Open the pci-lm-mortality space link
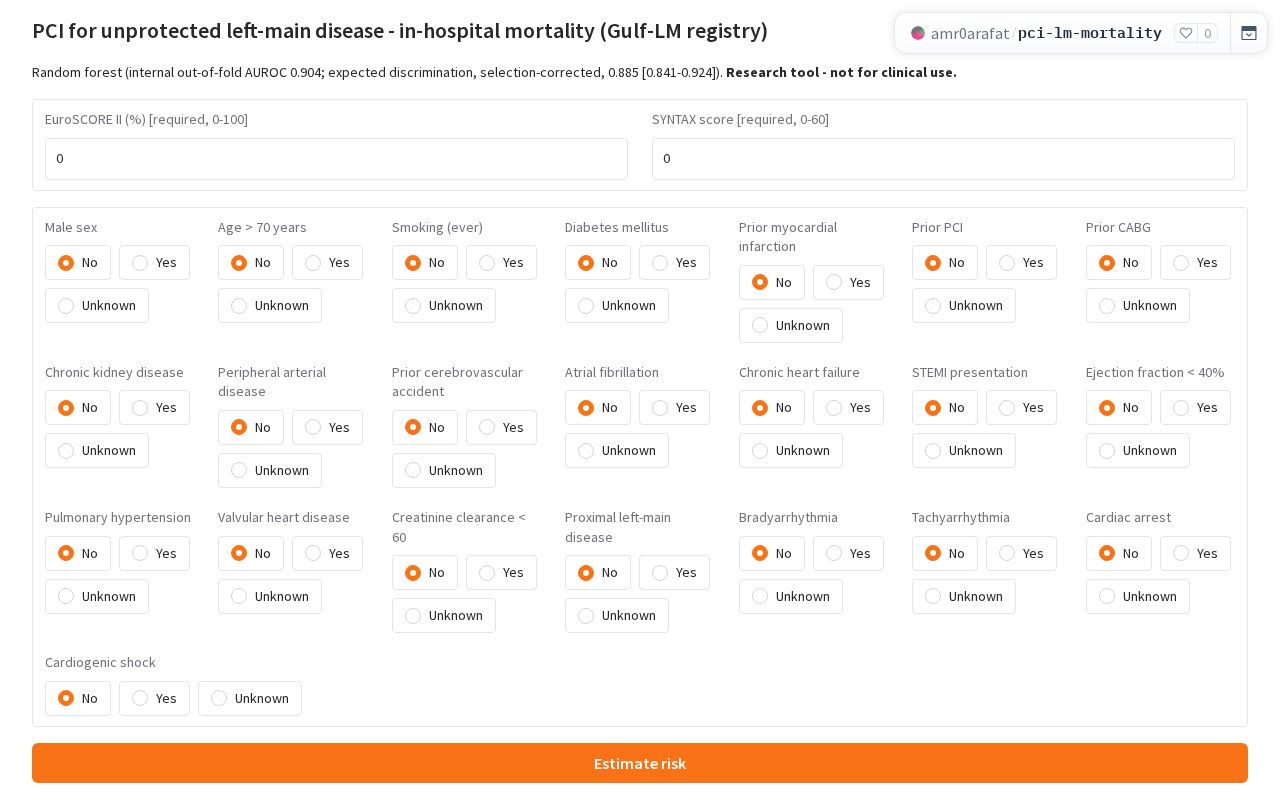The height and width of the screenshot is (800, 1280). tap(1090, 33)
